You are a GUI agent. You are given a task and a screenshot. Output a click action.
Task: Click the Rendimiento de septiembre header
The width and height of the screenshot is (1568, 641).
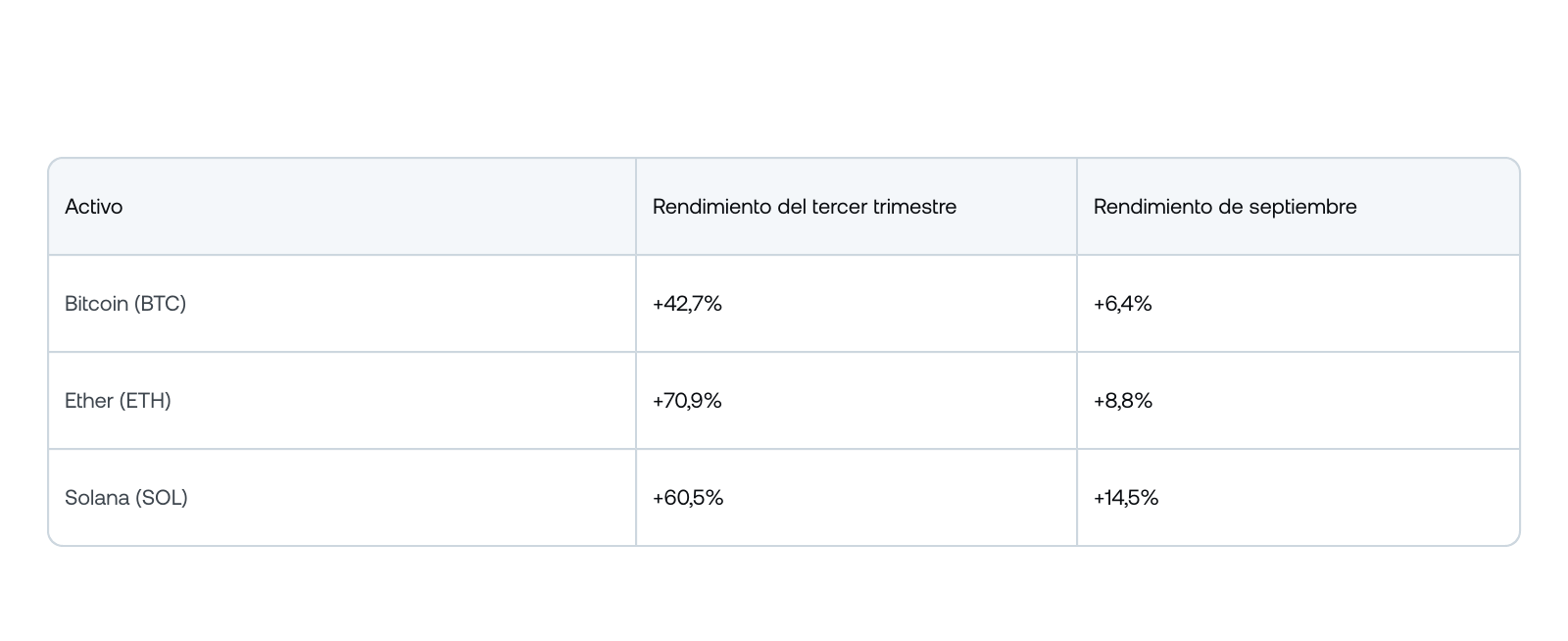click(1225, 207)
